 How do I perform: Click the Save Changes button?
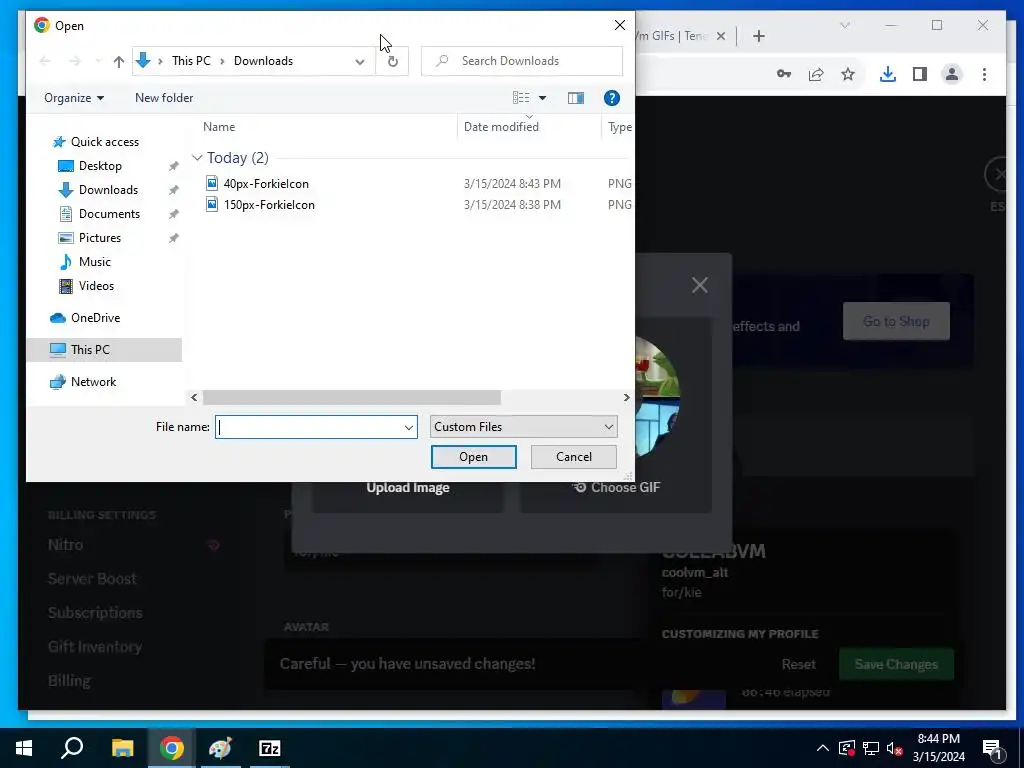(896, 664)
